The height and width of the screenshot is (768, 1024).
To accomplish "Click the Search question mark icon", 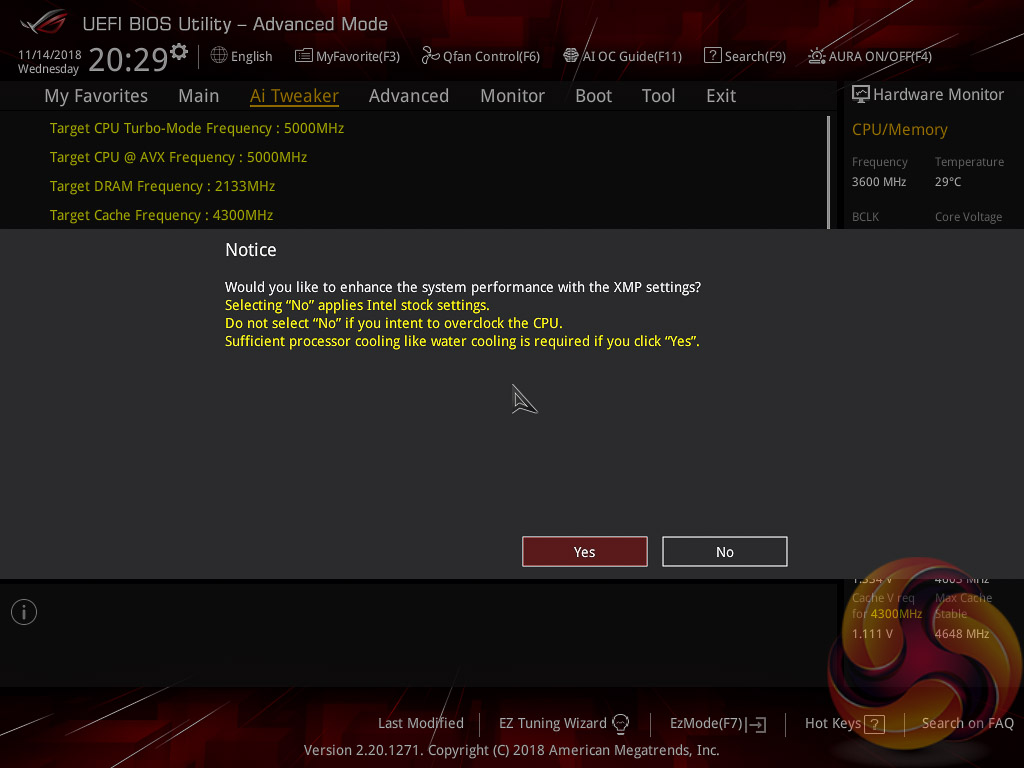I will (712, 56).
